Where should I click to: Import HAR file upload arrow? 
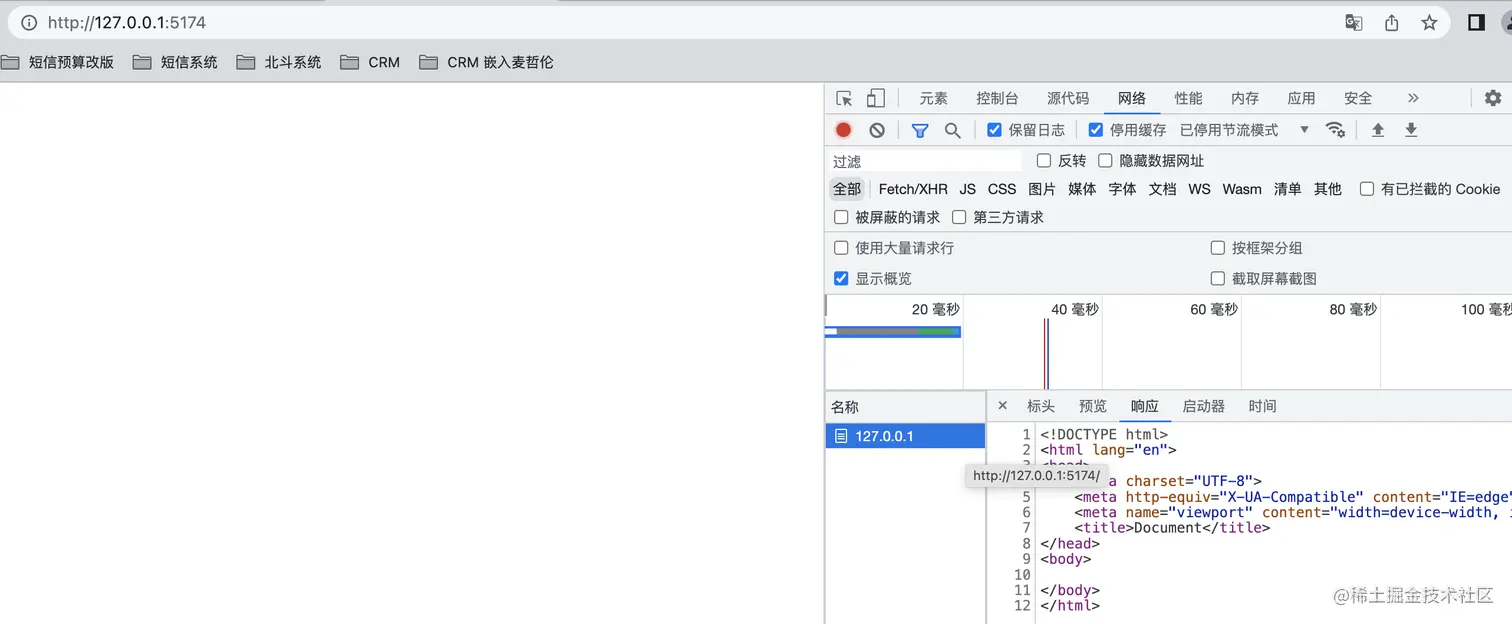coord(1378,130)
